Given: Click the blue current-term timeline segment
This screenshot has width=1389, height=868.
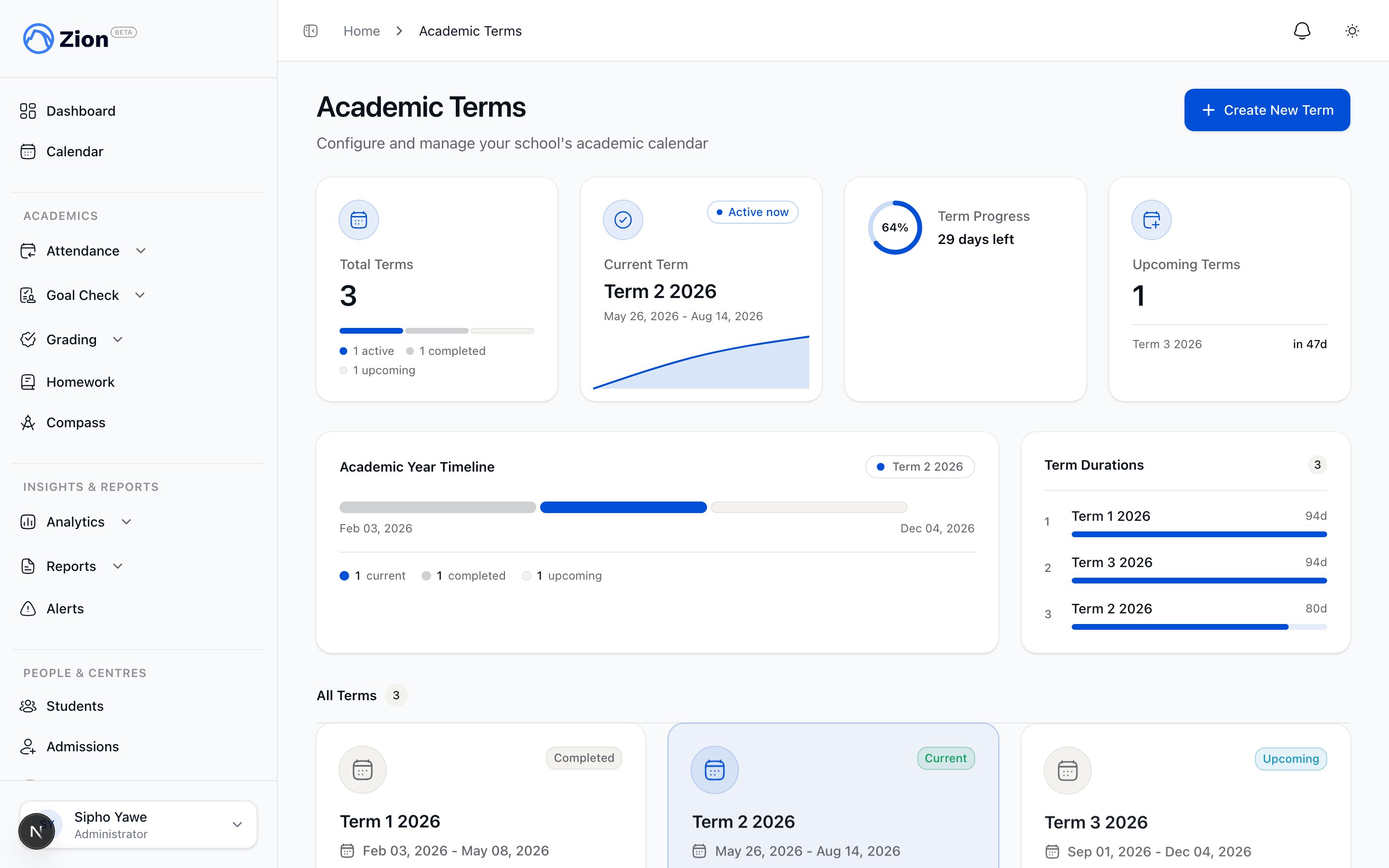Looking at the screenshot, I should click(623, 507).
